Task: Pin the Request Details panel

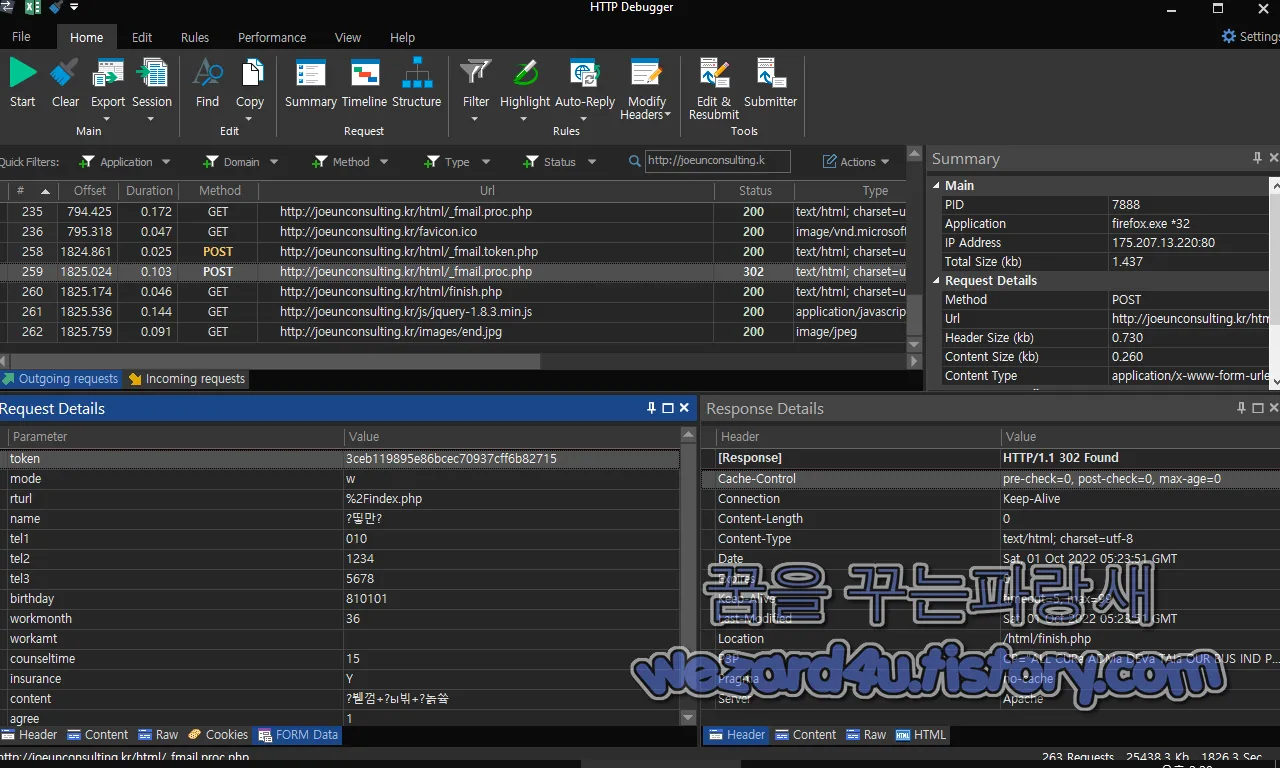Action: (x=651, y=408)
